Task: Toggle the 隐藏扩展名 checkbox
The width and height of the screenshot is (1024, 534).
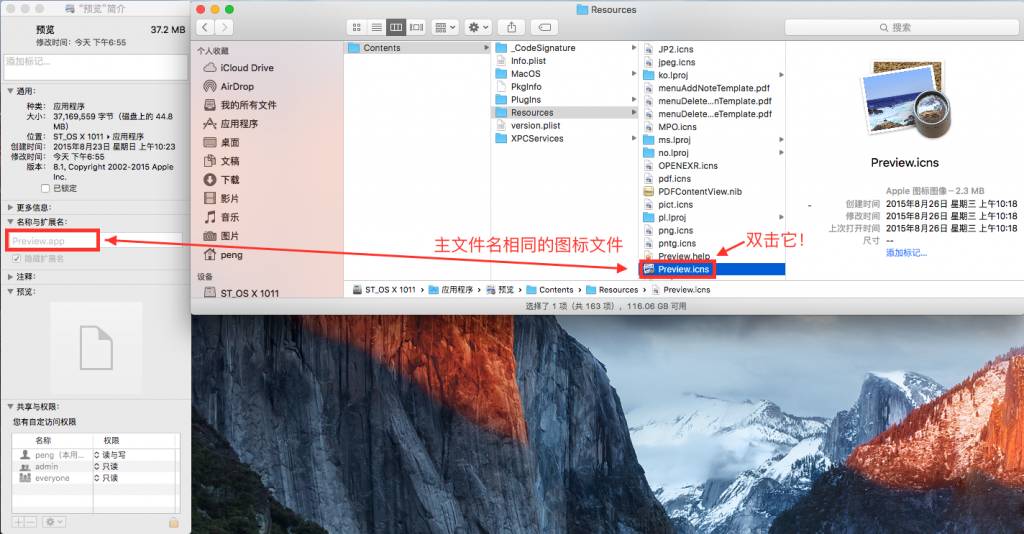Action: (x=16, y=259)
